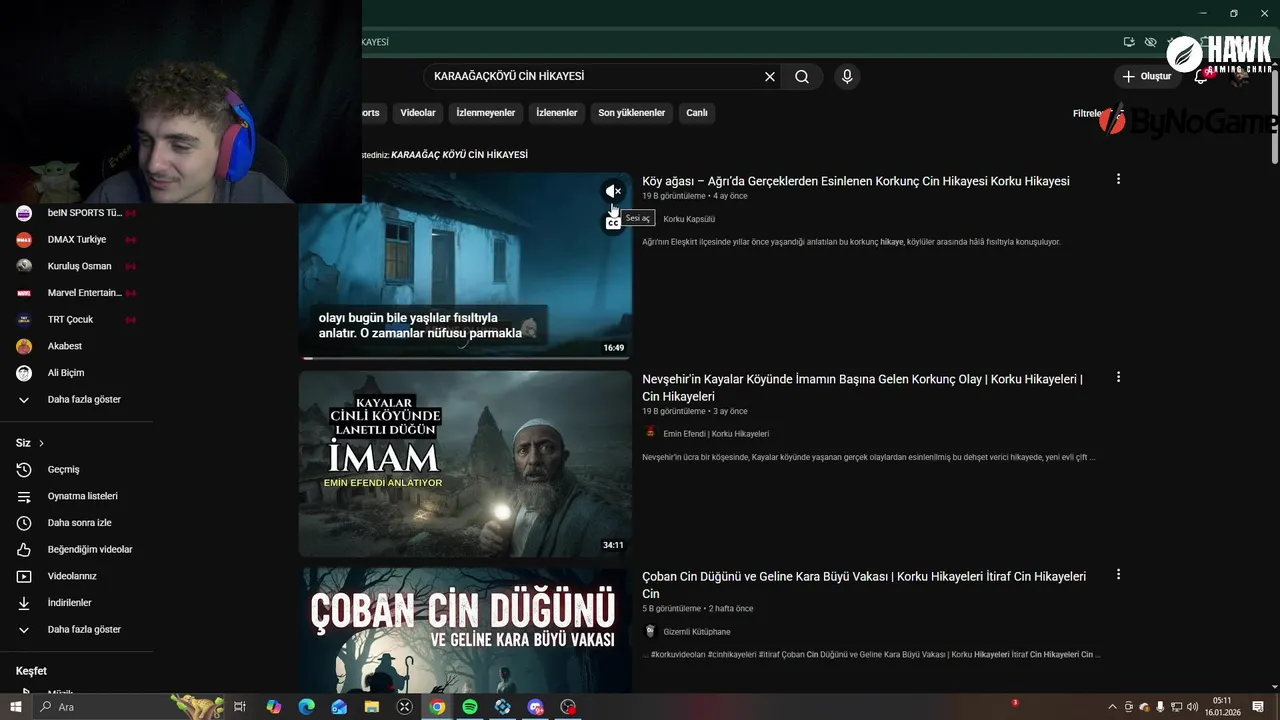Open options menu for Çoban Cin Düğünü video
Screen dimensions: 1280x720
tap(1118, 574)
